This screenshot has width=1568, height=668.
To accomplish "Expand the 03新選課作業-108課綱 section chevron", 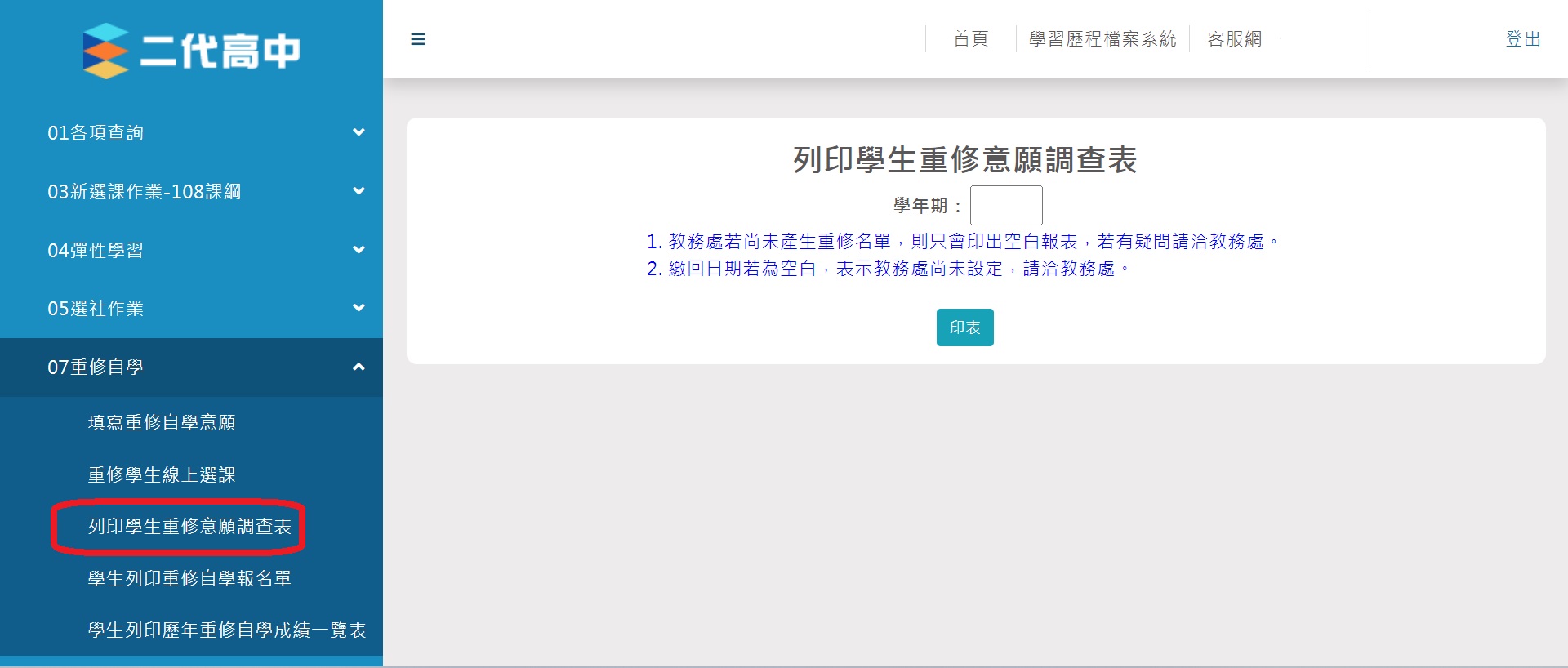I will [359, 191].
